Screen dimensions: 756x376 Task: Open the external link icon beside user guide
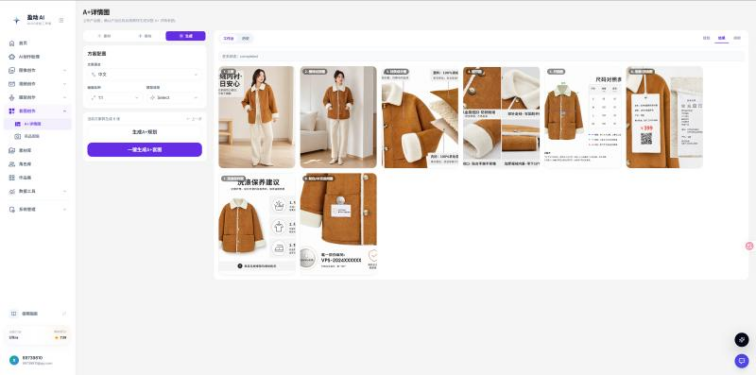pyautogui.click(x=64, y=314)
